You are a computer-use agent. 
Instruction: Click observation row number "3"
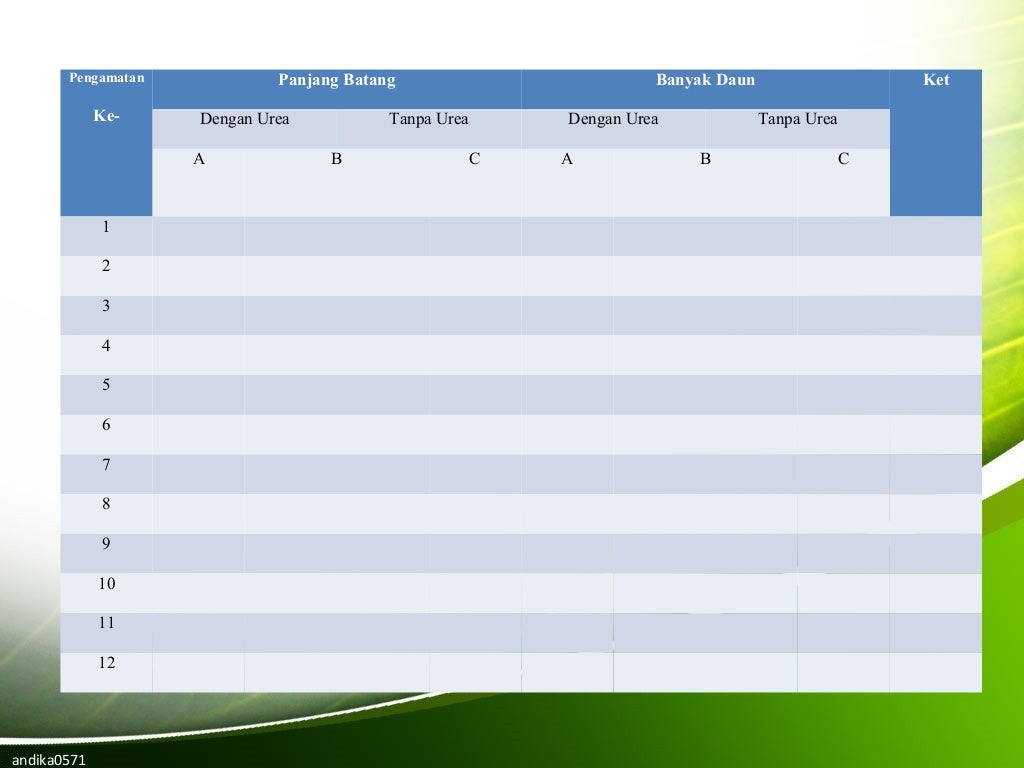(x=106, y=306)
